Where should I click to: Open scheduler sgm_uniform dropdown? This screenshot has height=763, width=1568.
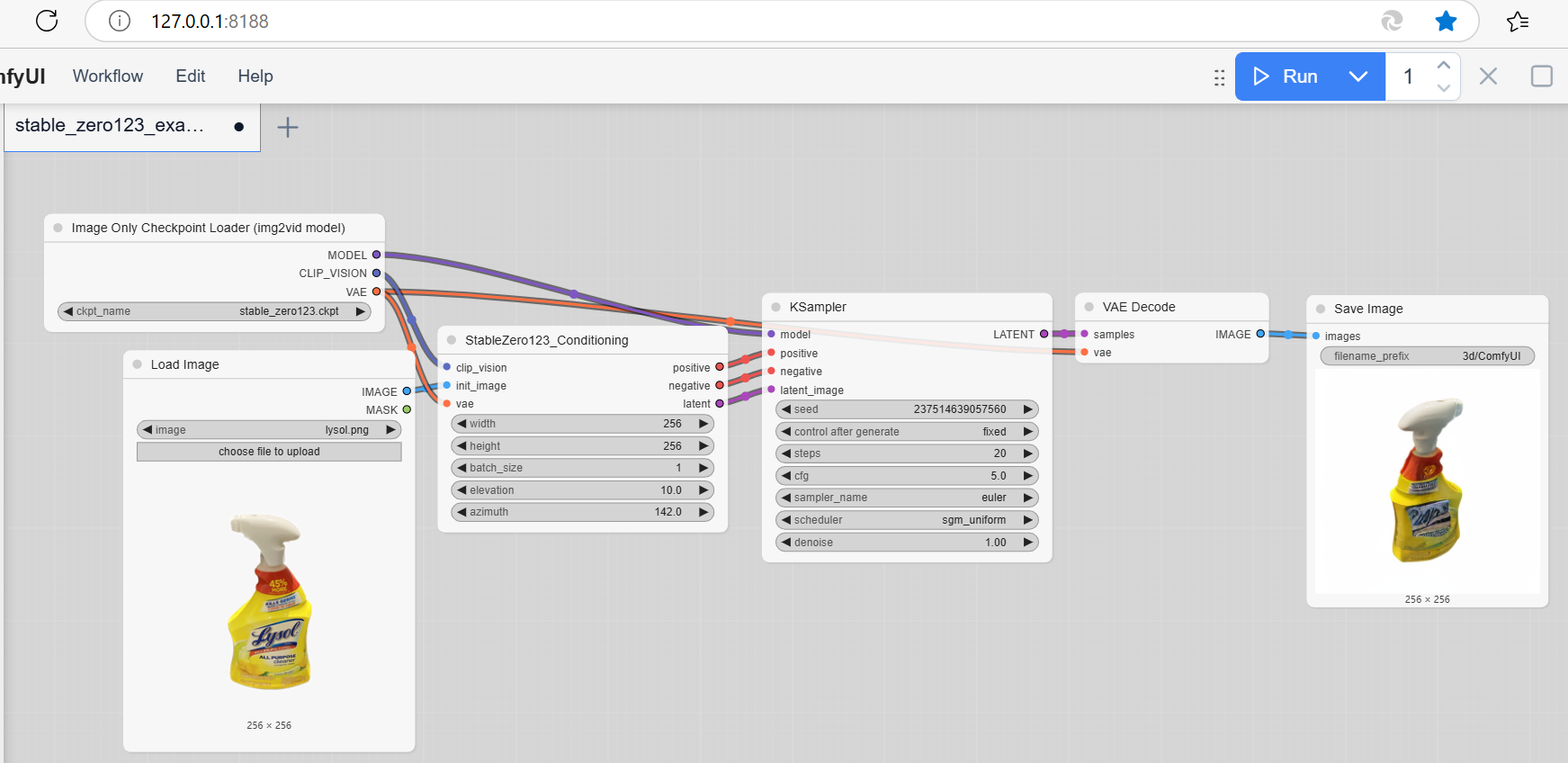click(907, 520)
